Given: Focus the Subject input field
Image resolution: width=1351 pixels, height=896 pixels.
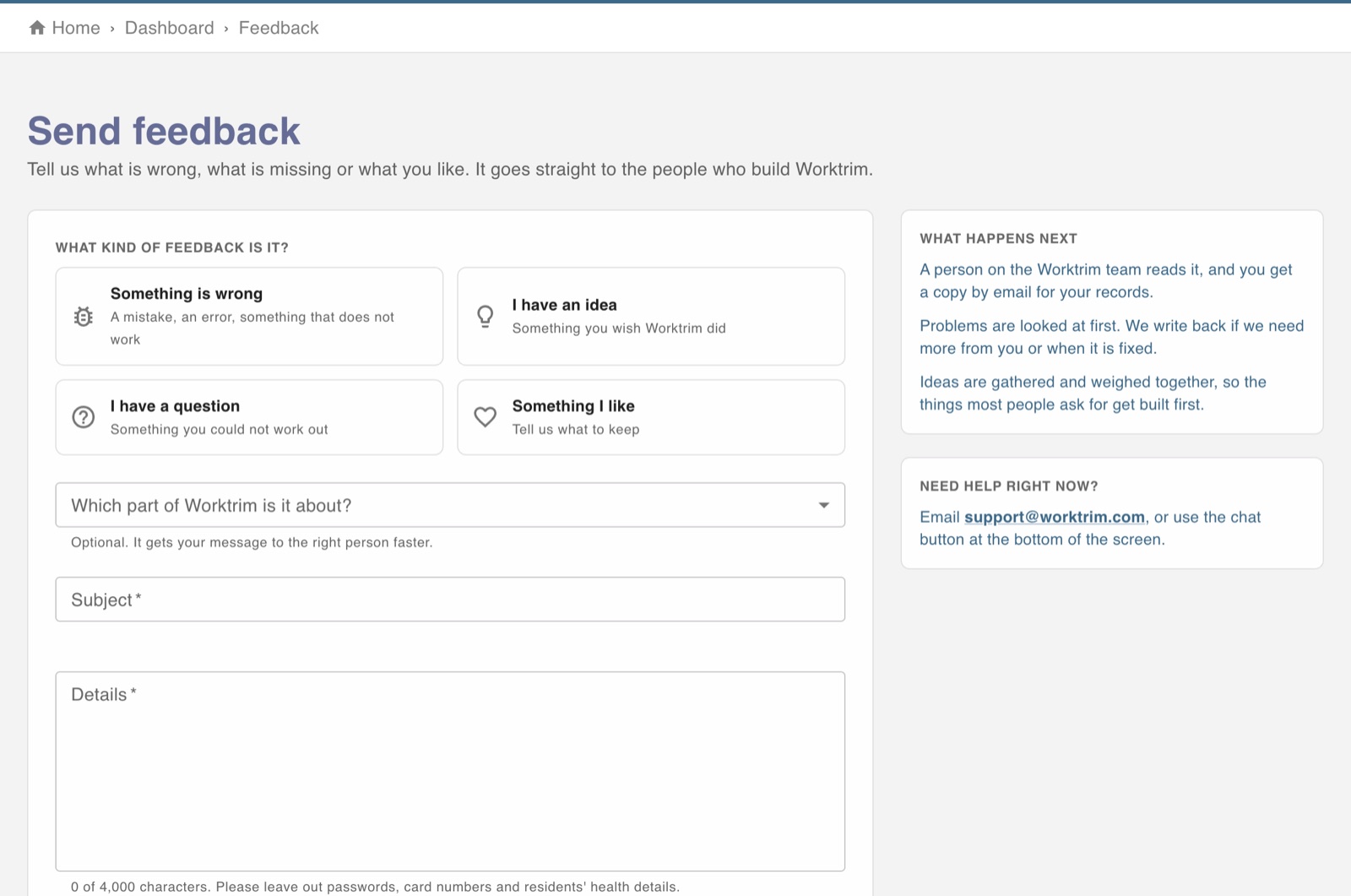Looking at the screenshot, I should tap(450, 600).
